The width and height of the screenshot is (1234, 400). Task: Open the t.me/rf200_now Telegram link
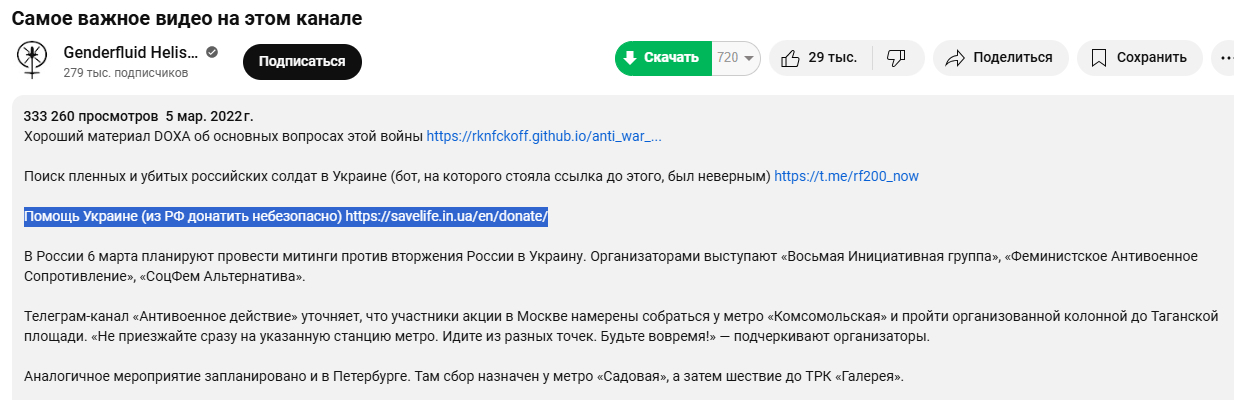tap(846, 176)
